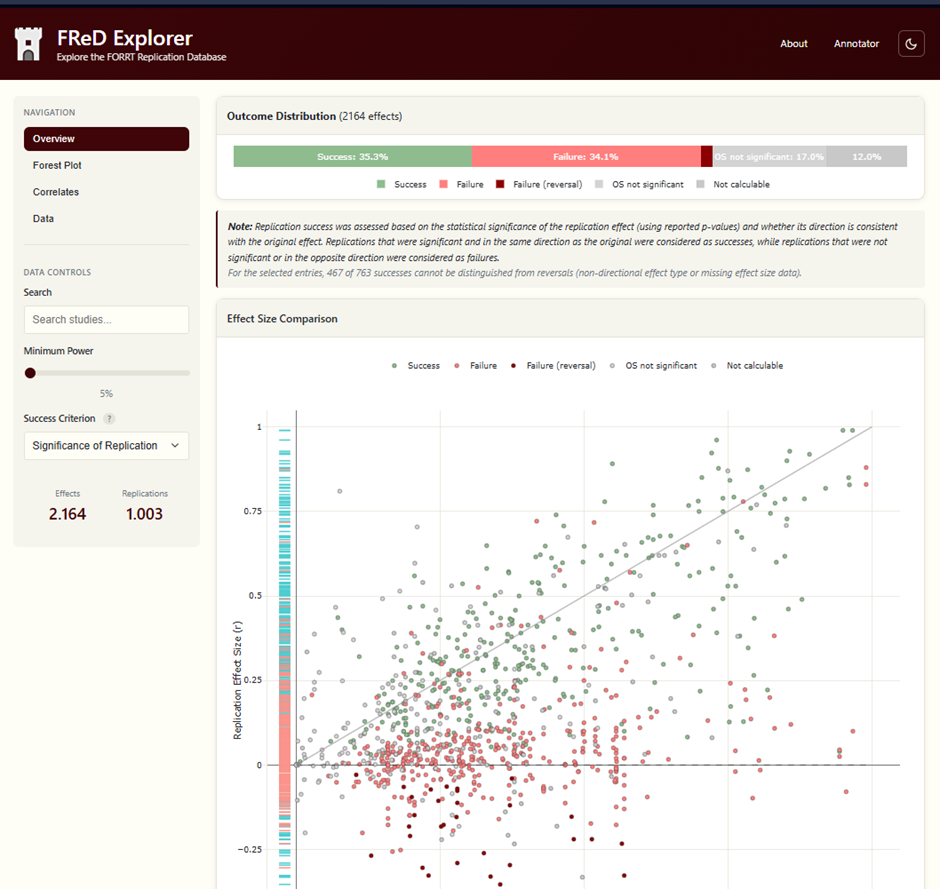The width and height of the screenshot is (940, 889).
Task: Toggle OS not significant in scatter legend
Action: click(653, 366)
